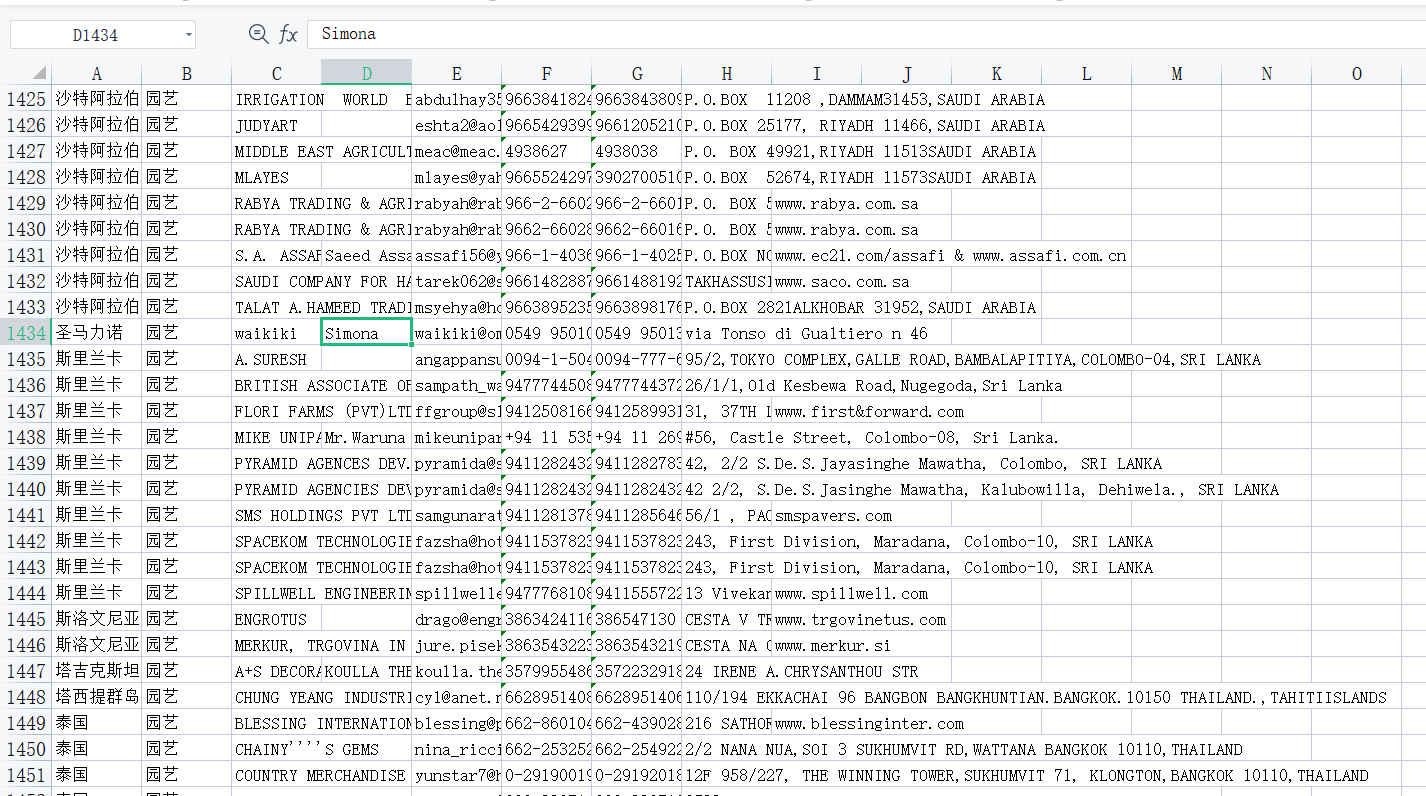This screenshot has height=796, width=1426.
Task: Select column K header
Action: (997, 73)
